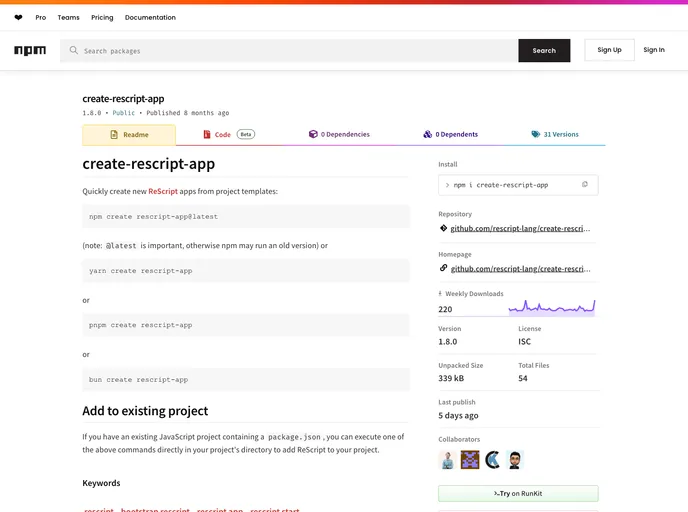Click the 1.8.0 value under Version
The image size is (688, 512).
(x=448, y=341)
